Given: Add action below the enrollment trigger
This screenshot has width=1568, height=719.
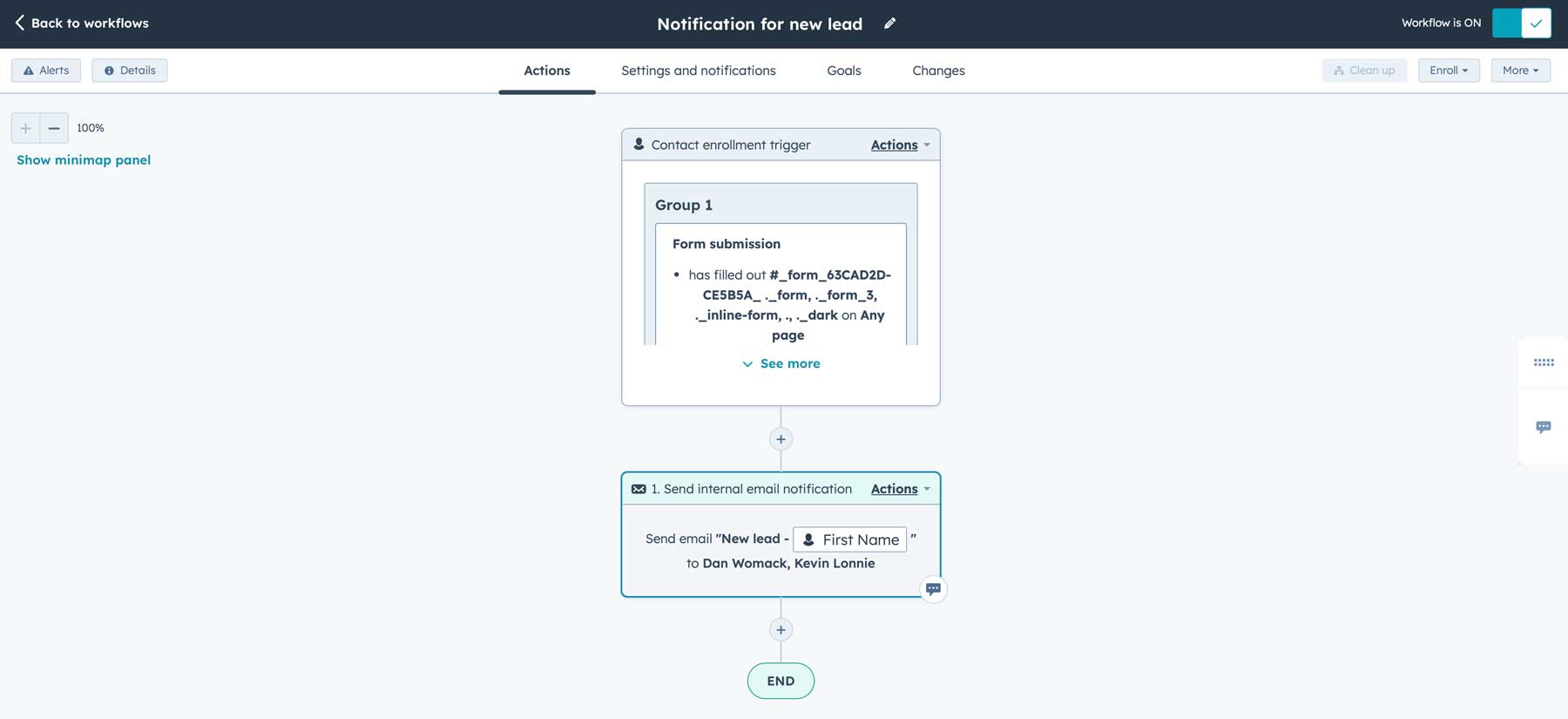Looking at the screenshot, I should point(781,439).
